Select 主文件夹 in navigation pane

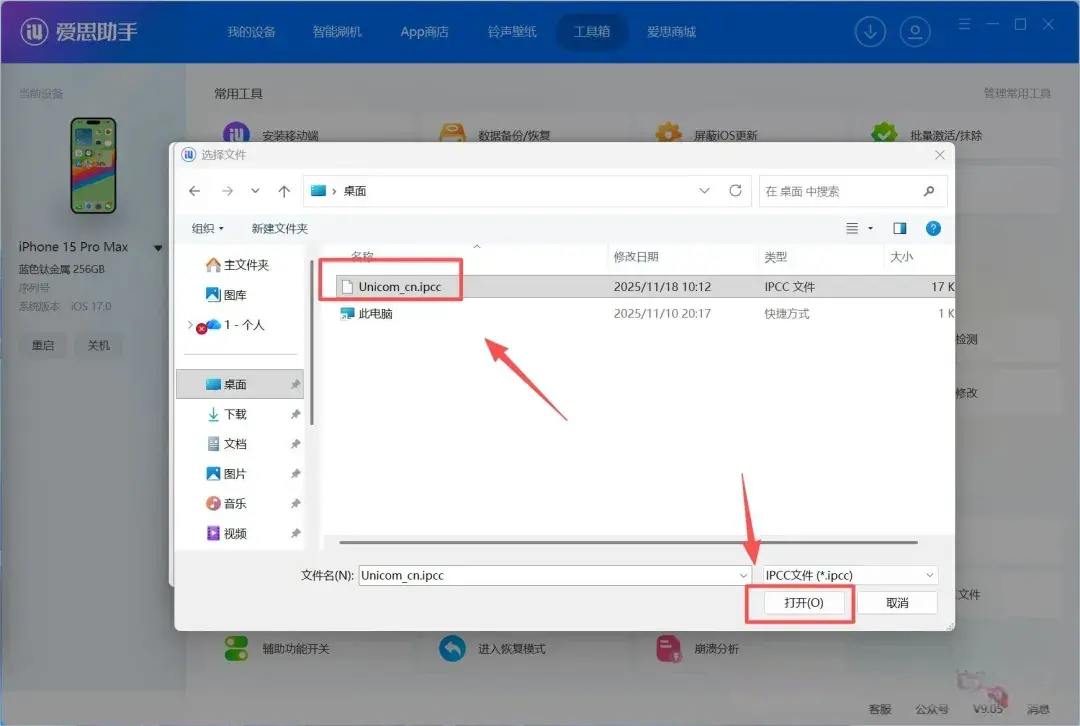coord(238,265)
